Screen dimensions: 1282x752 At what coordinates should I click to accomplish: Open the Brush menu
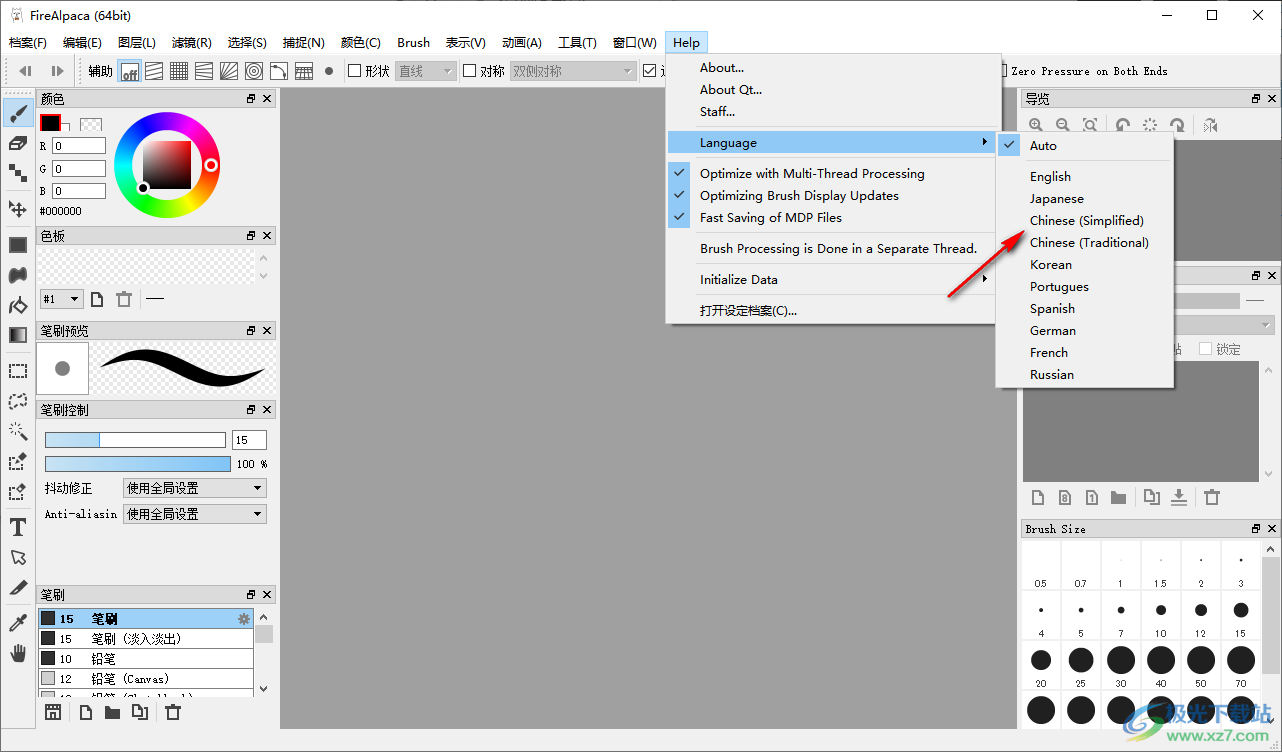[x=413, y=42]
